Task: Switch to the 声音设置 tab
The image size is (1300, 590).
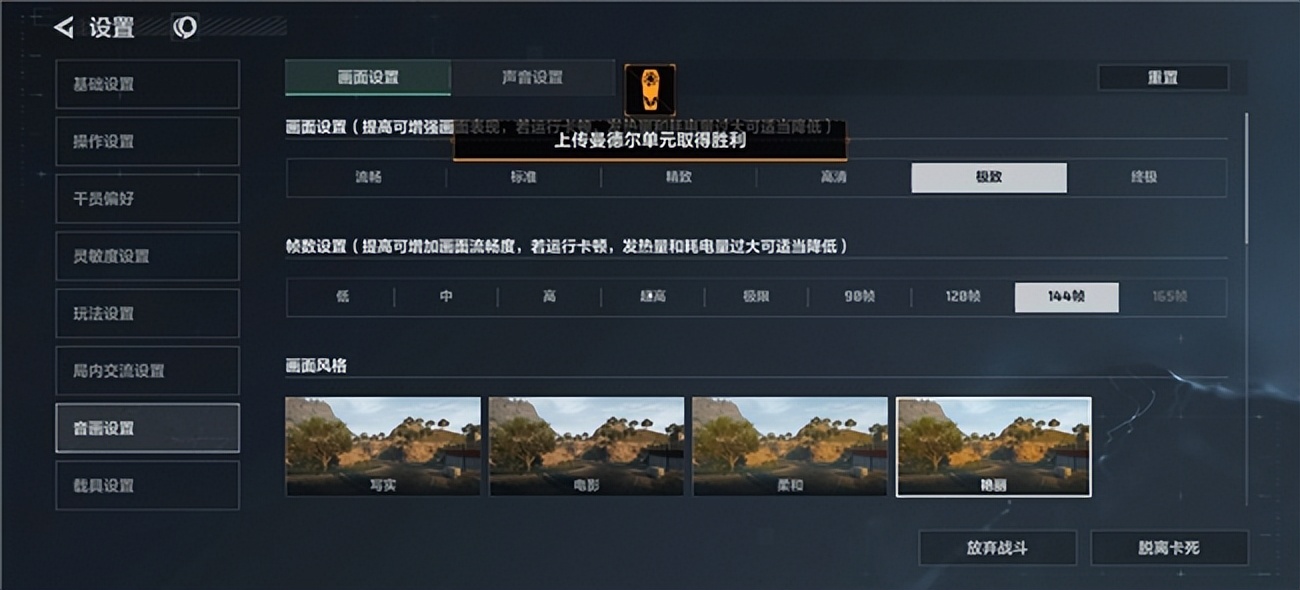Action: [x=532, y=77]
